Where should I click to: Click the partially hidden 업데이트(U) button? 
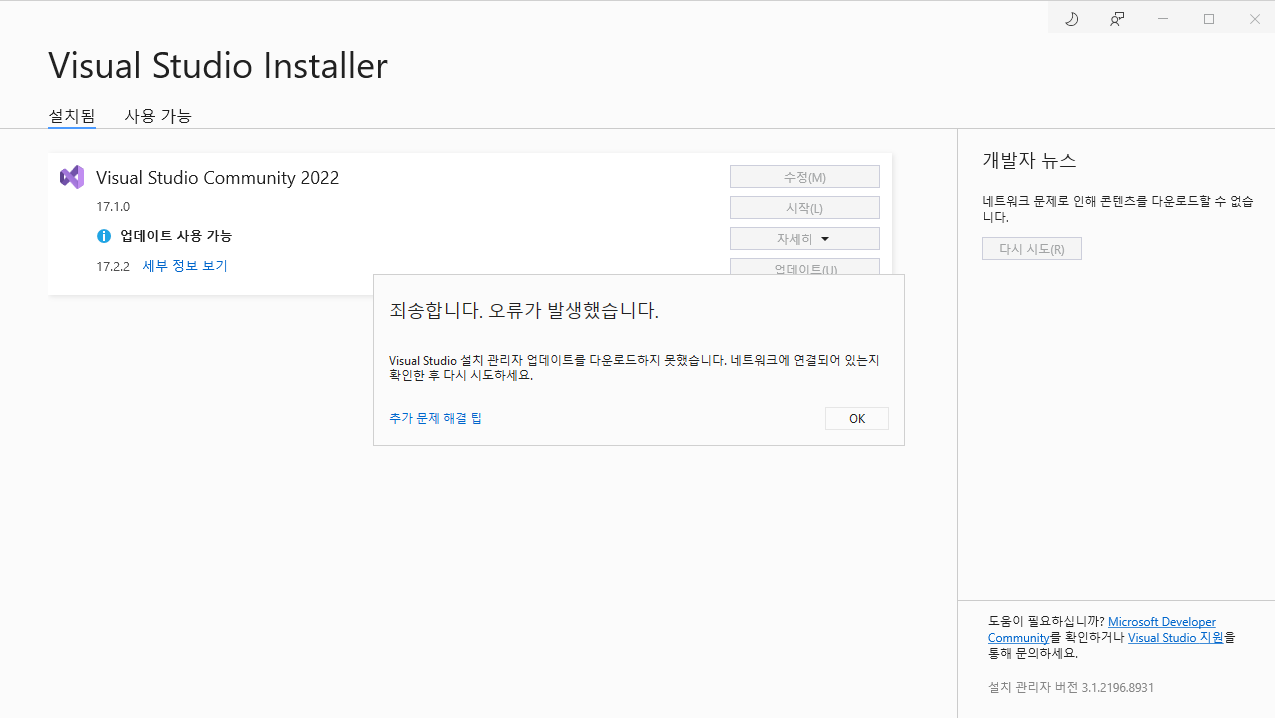805,267
